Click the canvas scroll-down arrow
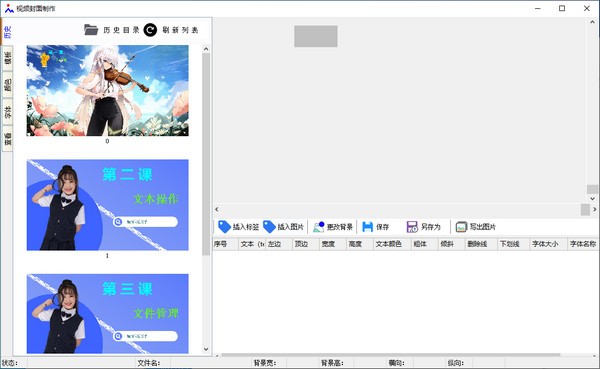This screenshot has height=369, width=600. (x=592, y=199)
